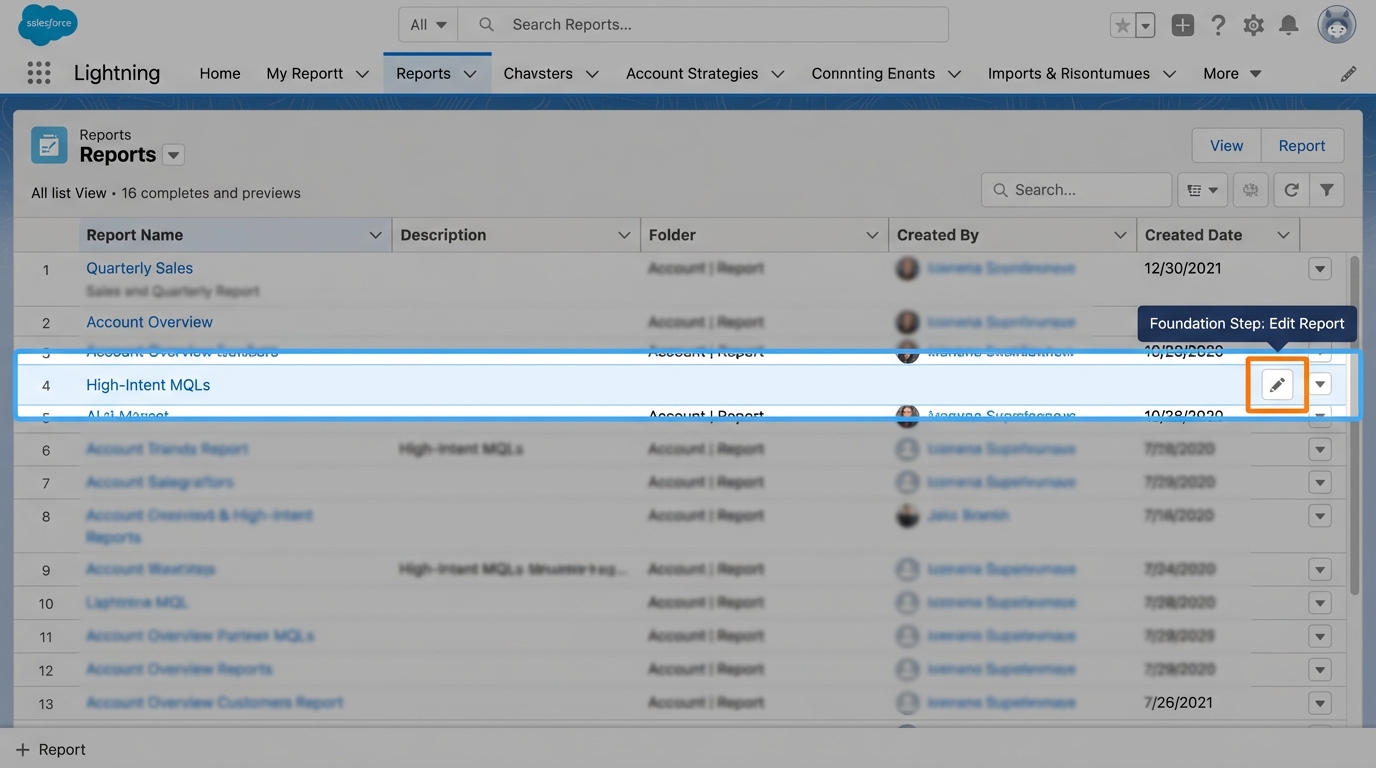
Task: Open Salesforce Setup via the gear icon
Action: click(x=1253, y=24)
